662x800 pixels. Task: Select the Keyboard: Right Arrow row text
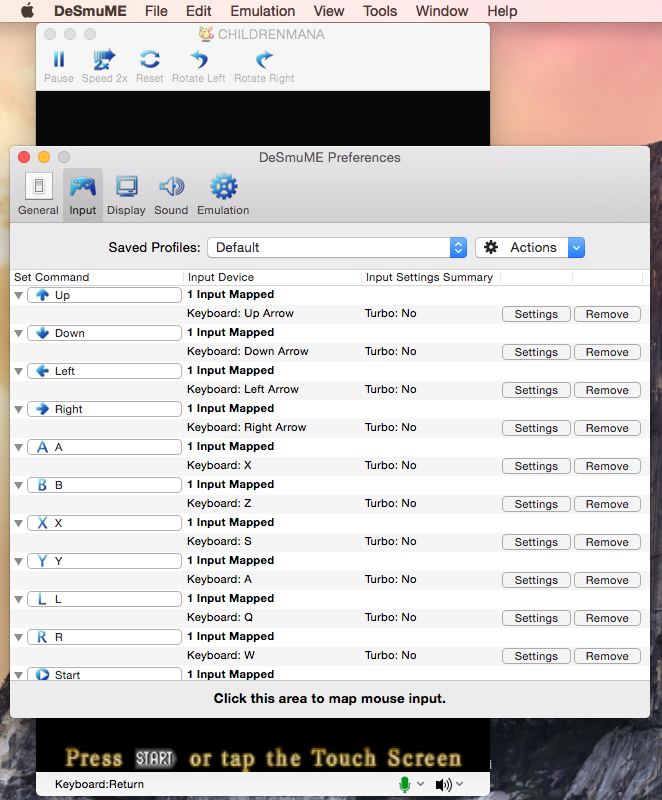point(246,428)
